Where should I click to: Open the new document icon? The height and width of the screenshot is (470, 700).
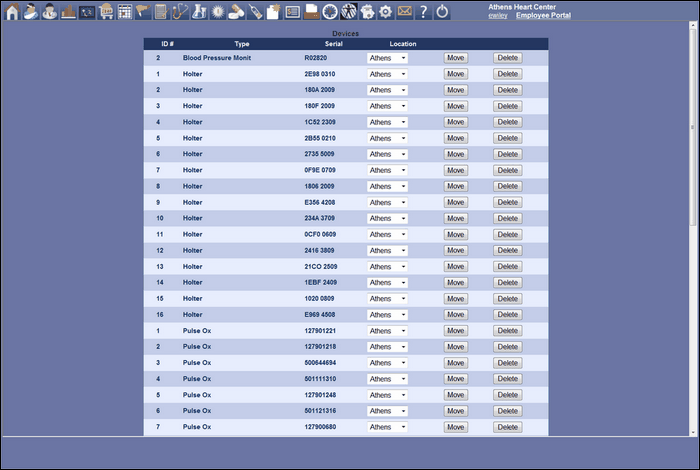coord(273,12)
